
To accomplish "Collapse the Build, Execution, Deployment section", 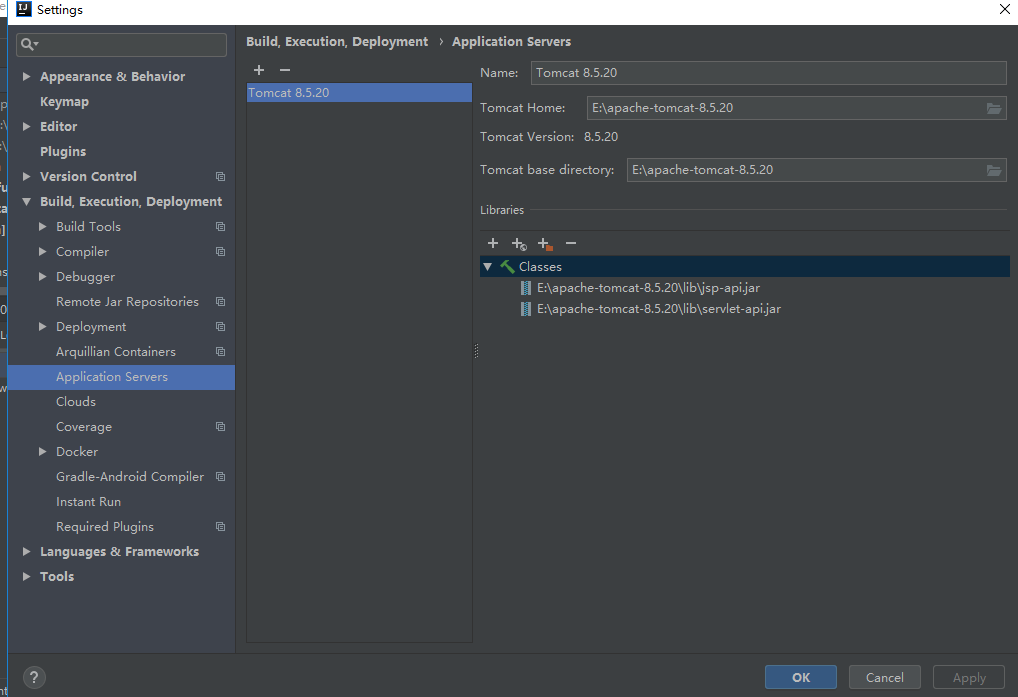I will coord(27,201).
